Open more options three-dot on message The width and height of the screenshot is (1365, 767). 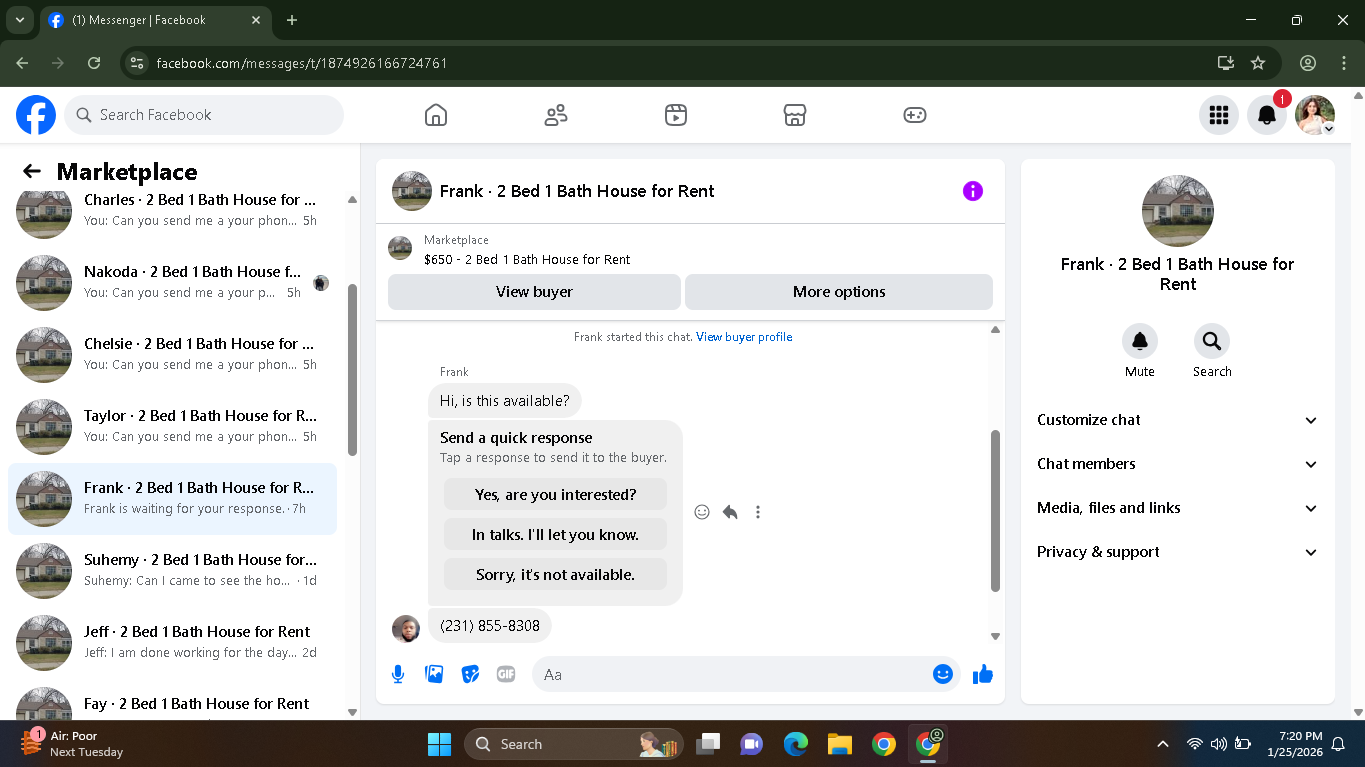point(758,512)
